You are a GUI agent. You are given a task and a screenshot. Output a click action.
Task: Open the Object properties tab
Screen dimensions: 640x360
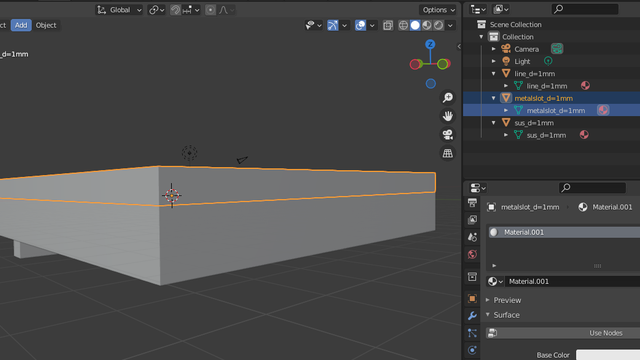[x=473, y=298]
